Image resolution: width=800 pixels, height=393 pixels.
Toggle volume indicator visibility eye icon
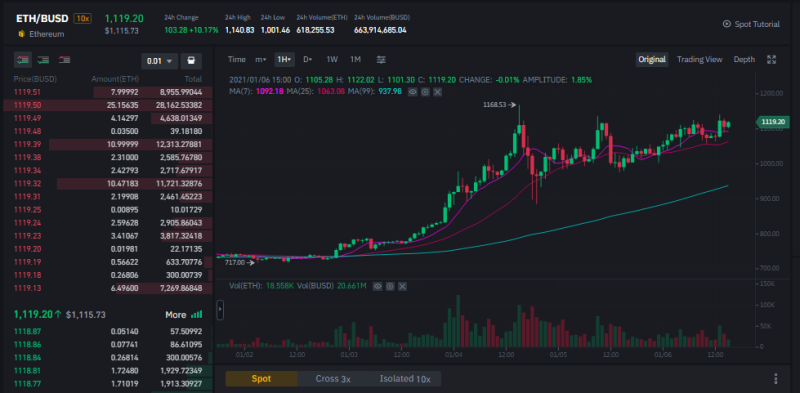pos(378,286)
